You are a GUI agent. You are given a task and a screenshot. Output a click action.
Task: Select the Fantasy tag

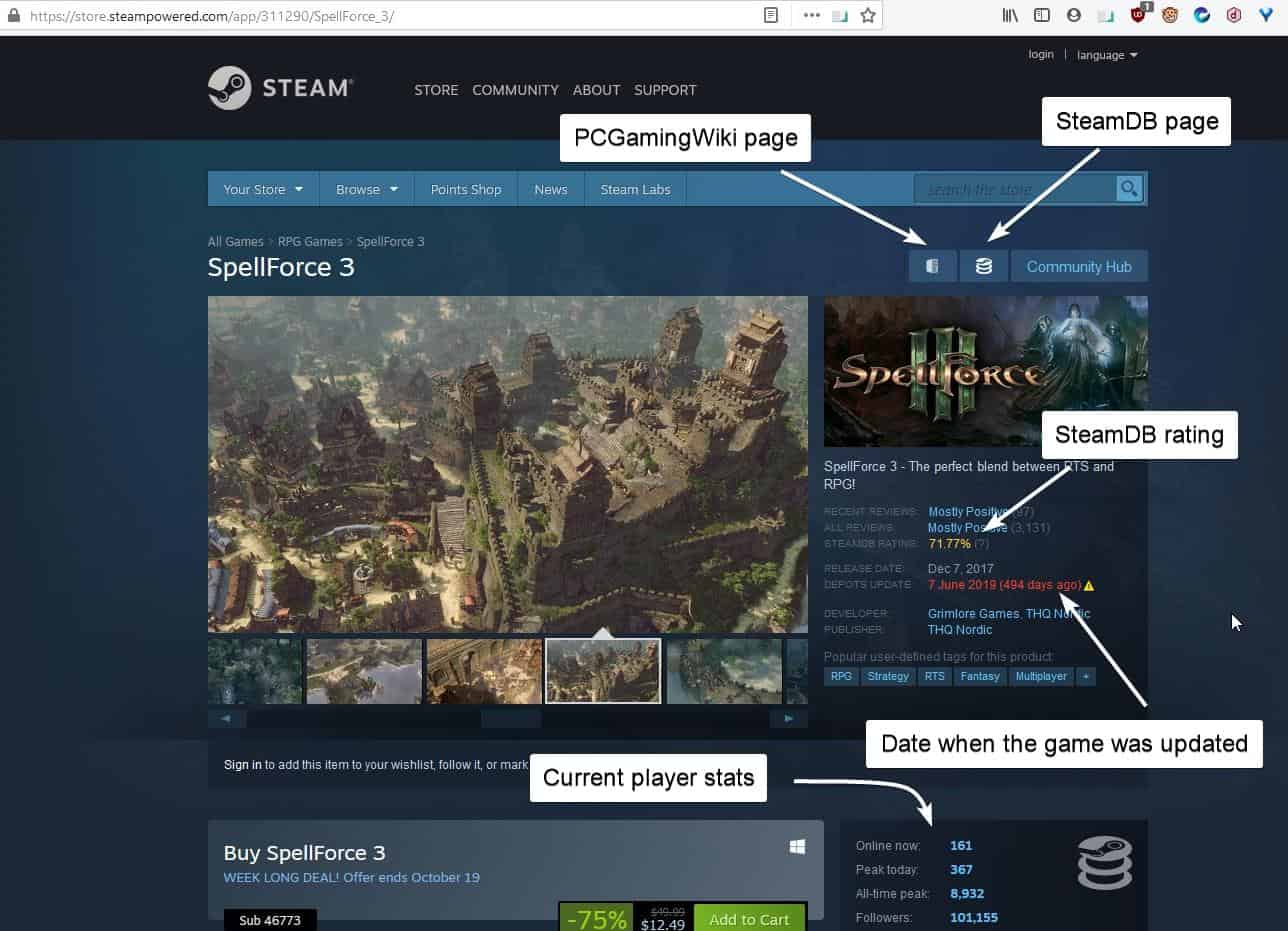point(980,676)
